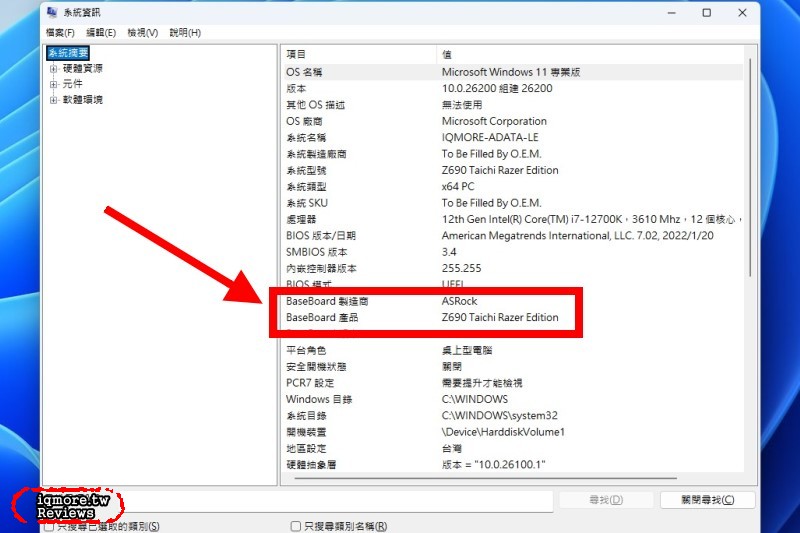Image resolution: width=800 pixels, height=533 pixels.
Task: Select the OS 名稱 row
Action: (x=513, y=72)
